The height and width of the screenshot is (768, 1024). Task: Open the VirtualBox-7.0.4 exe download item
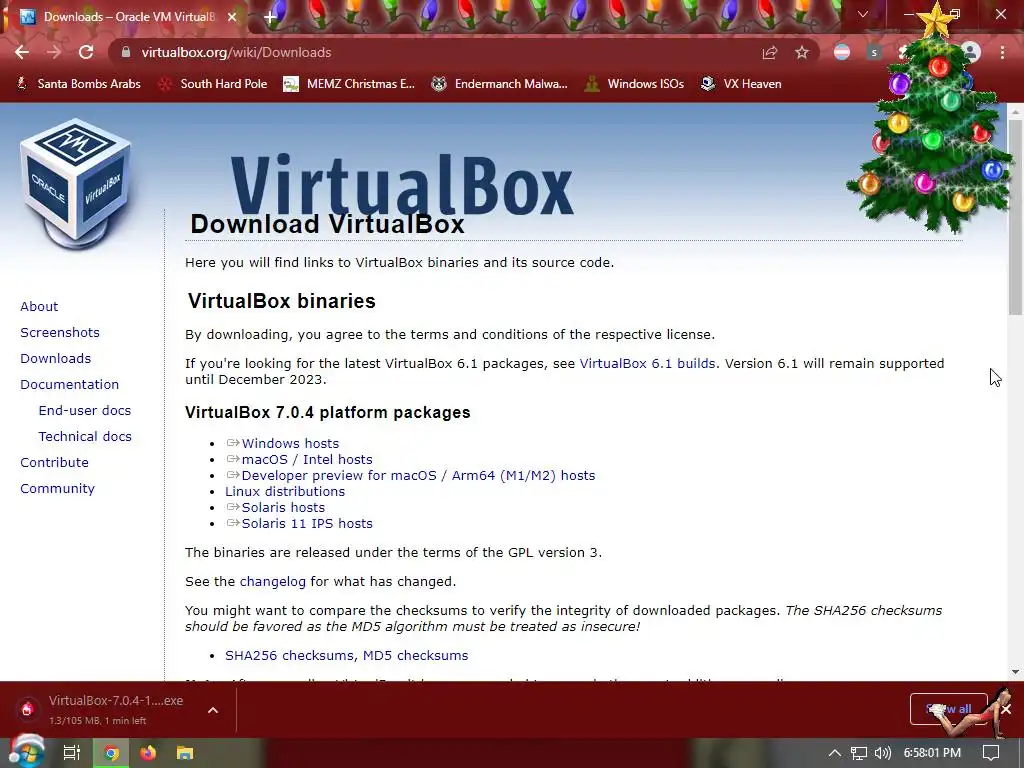coord(104,709)
